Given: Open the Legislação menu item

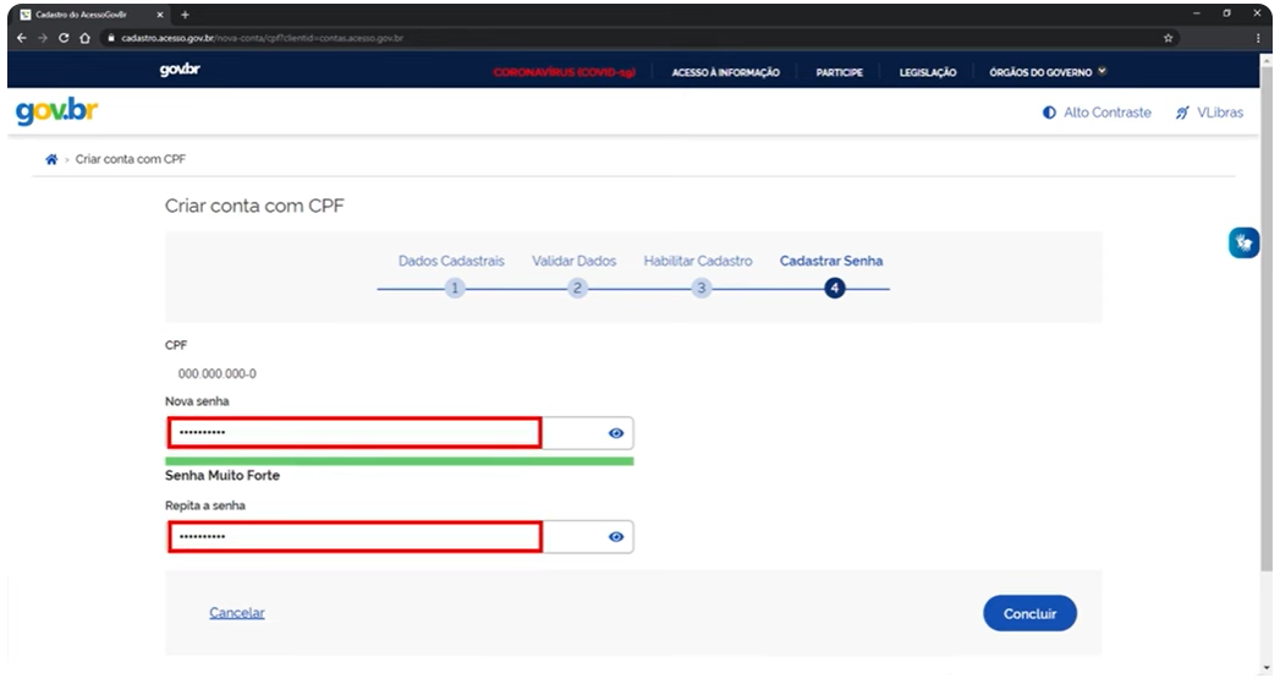Looking at the screenshot, I should 927,72.
